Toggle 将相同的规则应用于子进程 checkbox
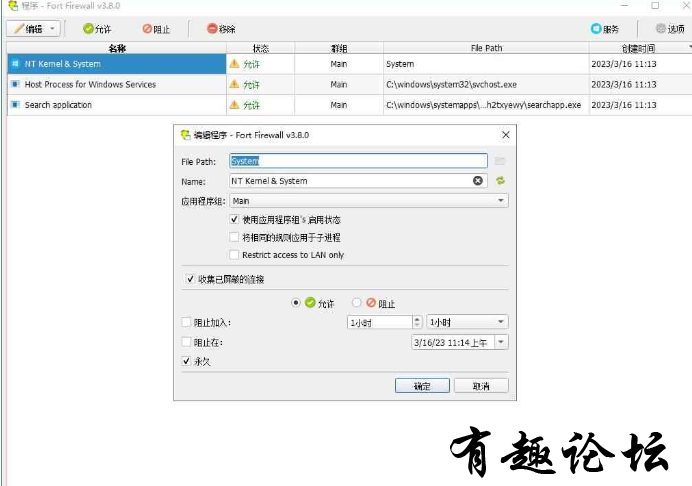 click(234, 237)
